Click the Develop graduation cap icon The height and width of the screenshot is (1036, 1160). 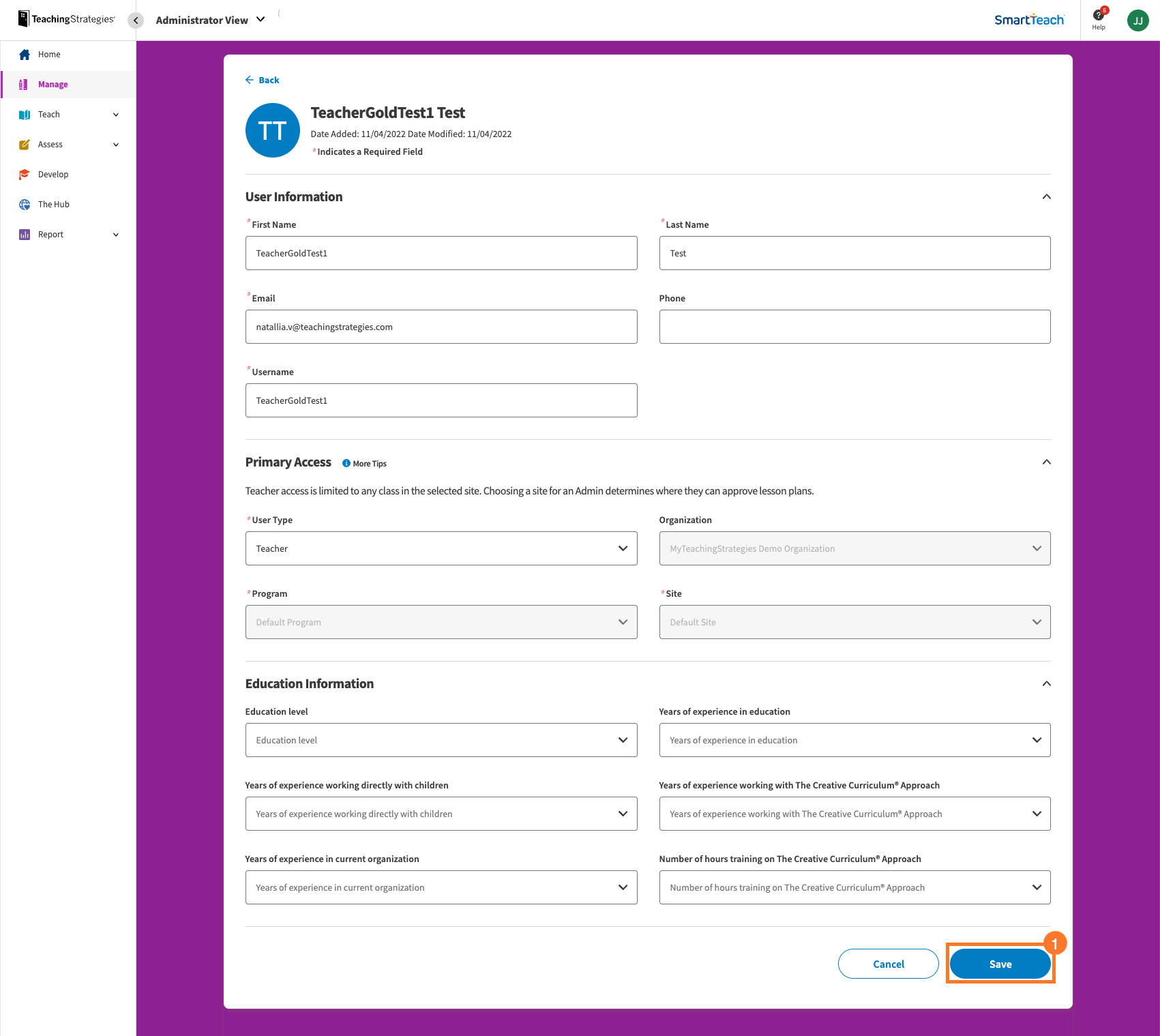25,174
